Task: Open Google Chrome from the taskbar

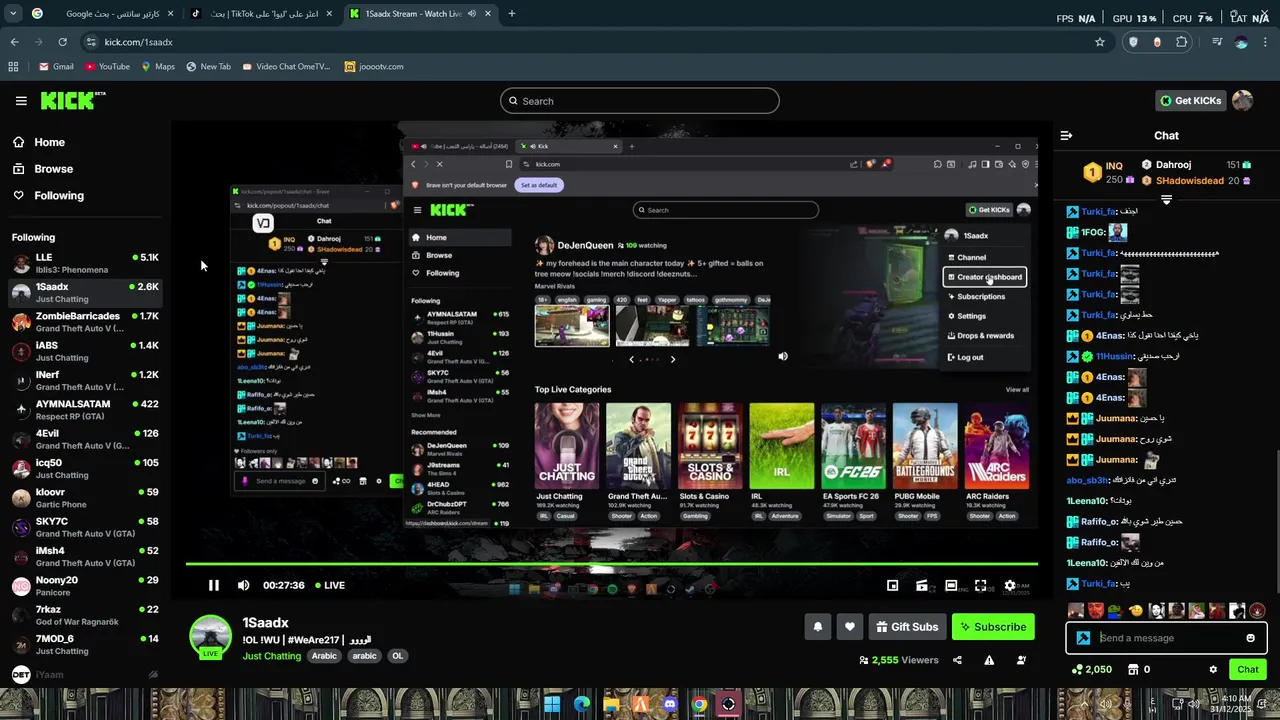Action: click(699, 705)
